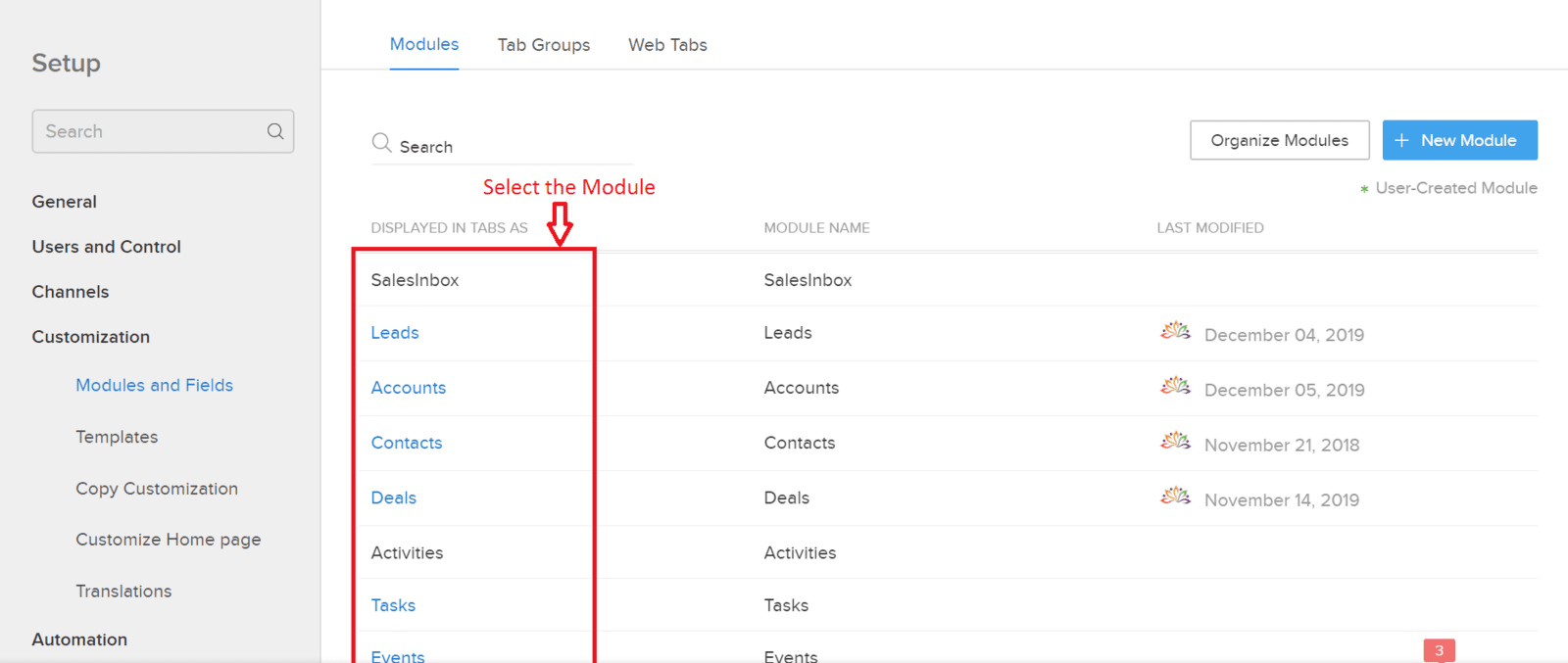This screenshot has width=1568, height=663.
Task: Click the New Module button
Action: click(x=1459, y=140)
